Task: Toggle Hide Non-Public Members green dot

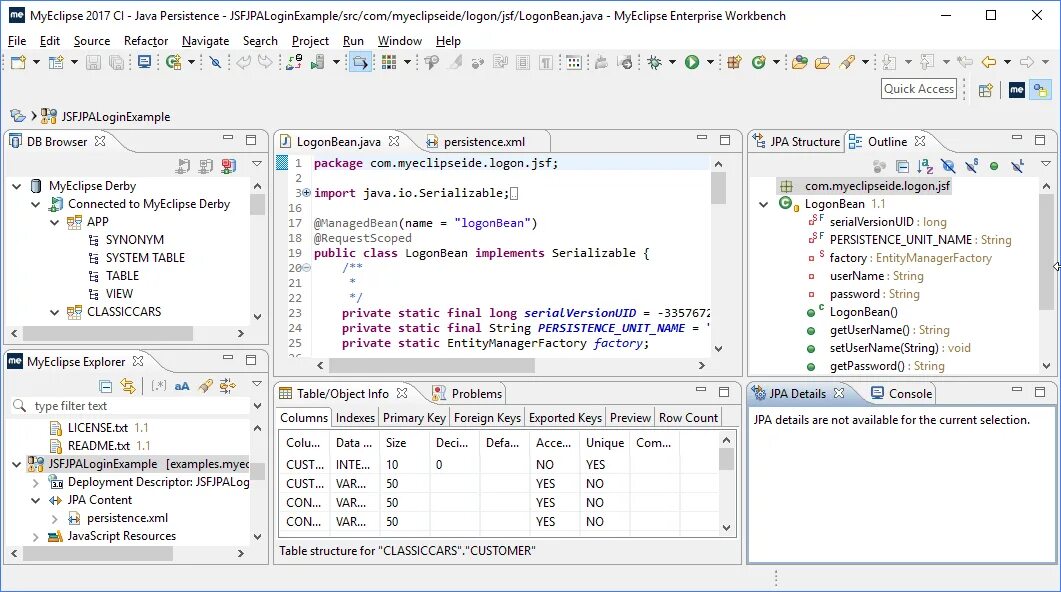Action: coord(994,166)
